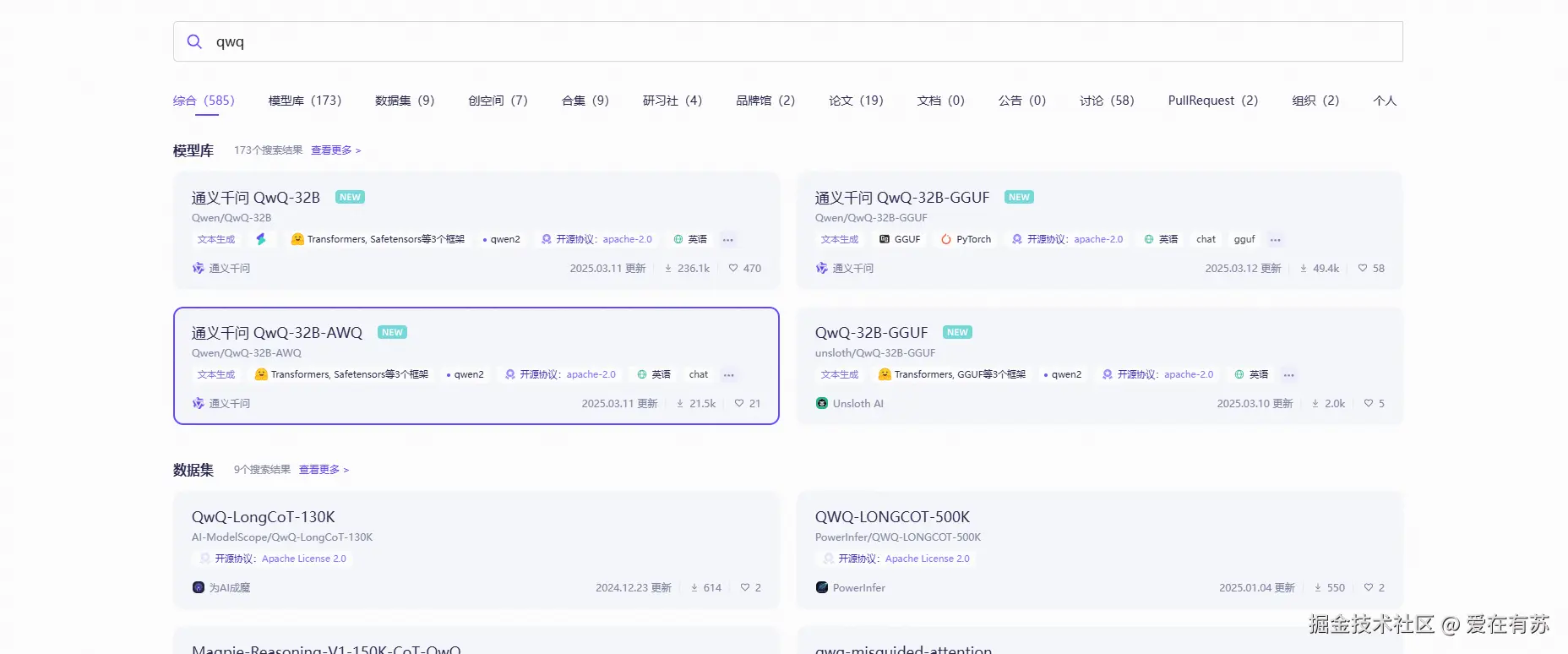Open the 论文 (19) tab
The width and height of the screenshot is (1568, 654).
(856, 101)
